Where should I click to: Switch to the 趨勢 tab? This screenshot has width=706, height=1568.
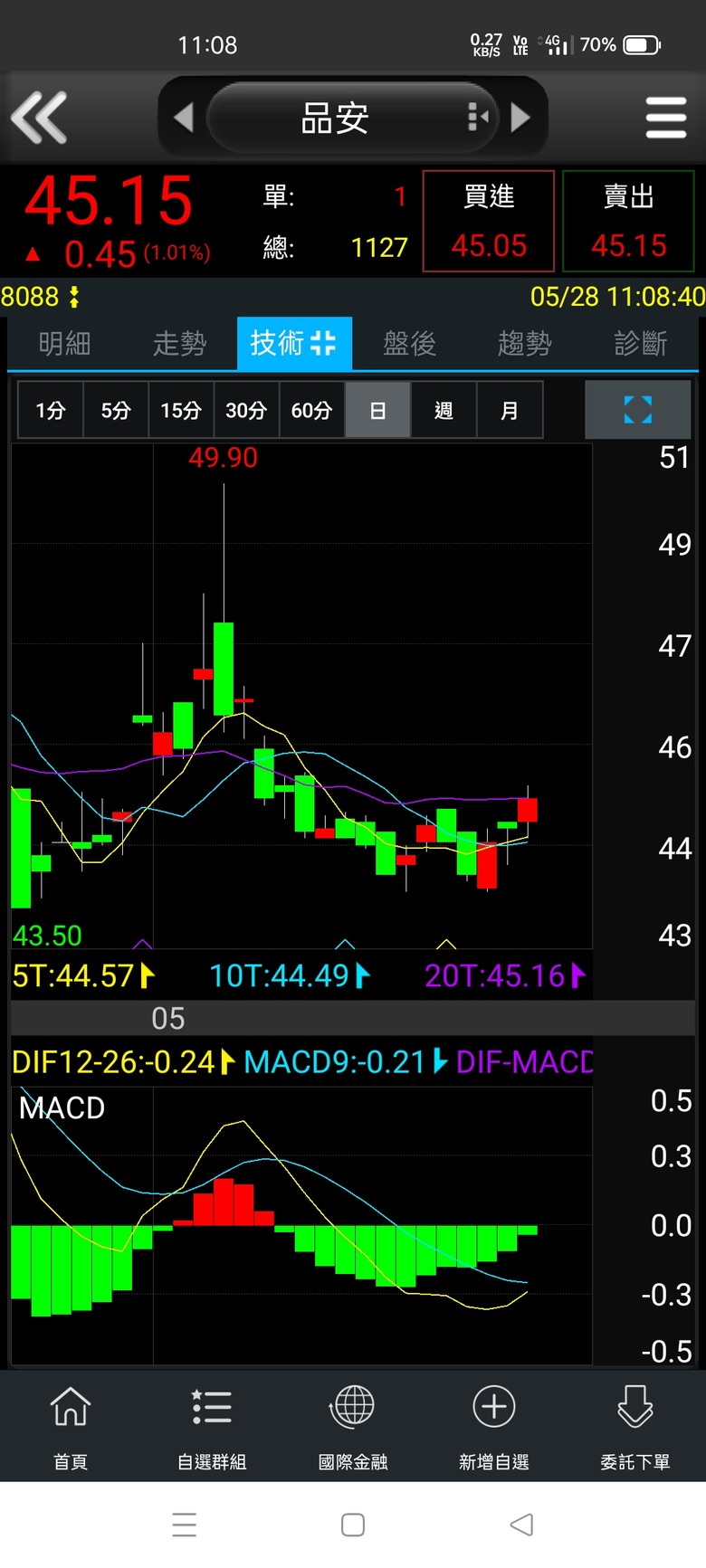[524, 343]
